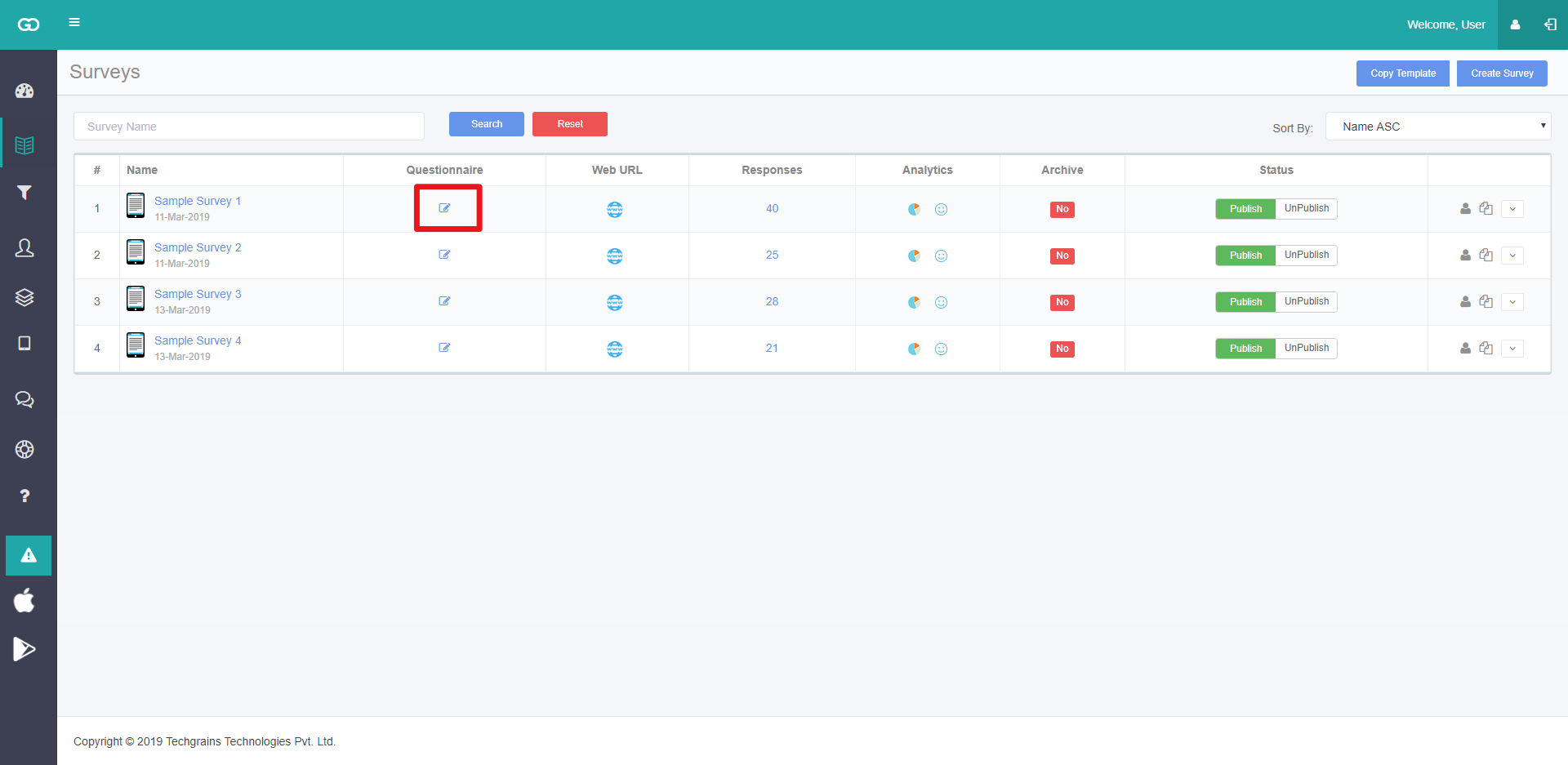This screenshot has width=1568, height=765.
Task: Open Web URL globe for Sample Survey 1
Action: (x=615, y=210)
